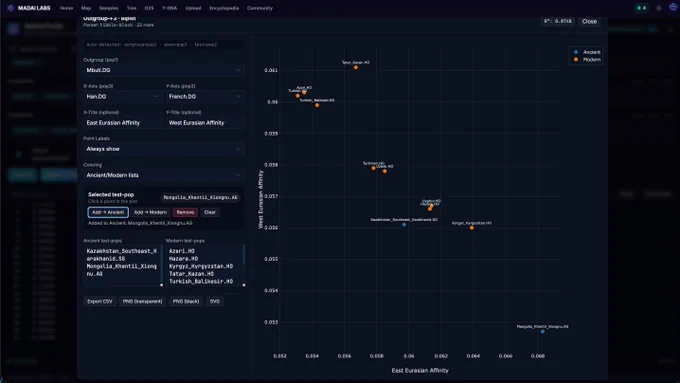Open the Home menu item

[x=66, y=8]
